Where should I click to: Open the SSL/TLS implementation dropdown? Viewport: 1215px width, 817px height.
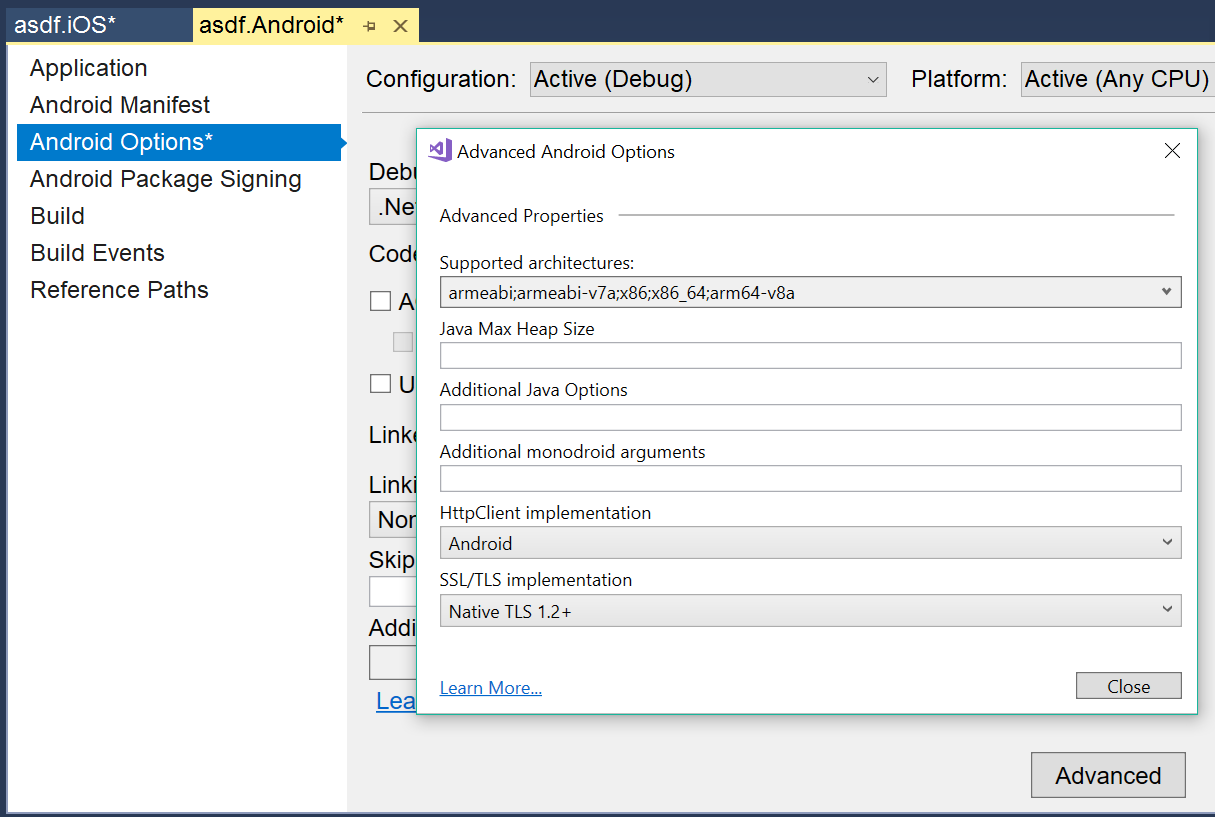click(x=810, y=610)
